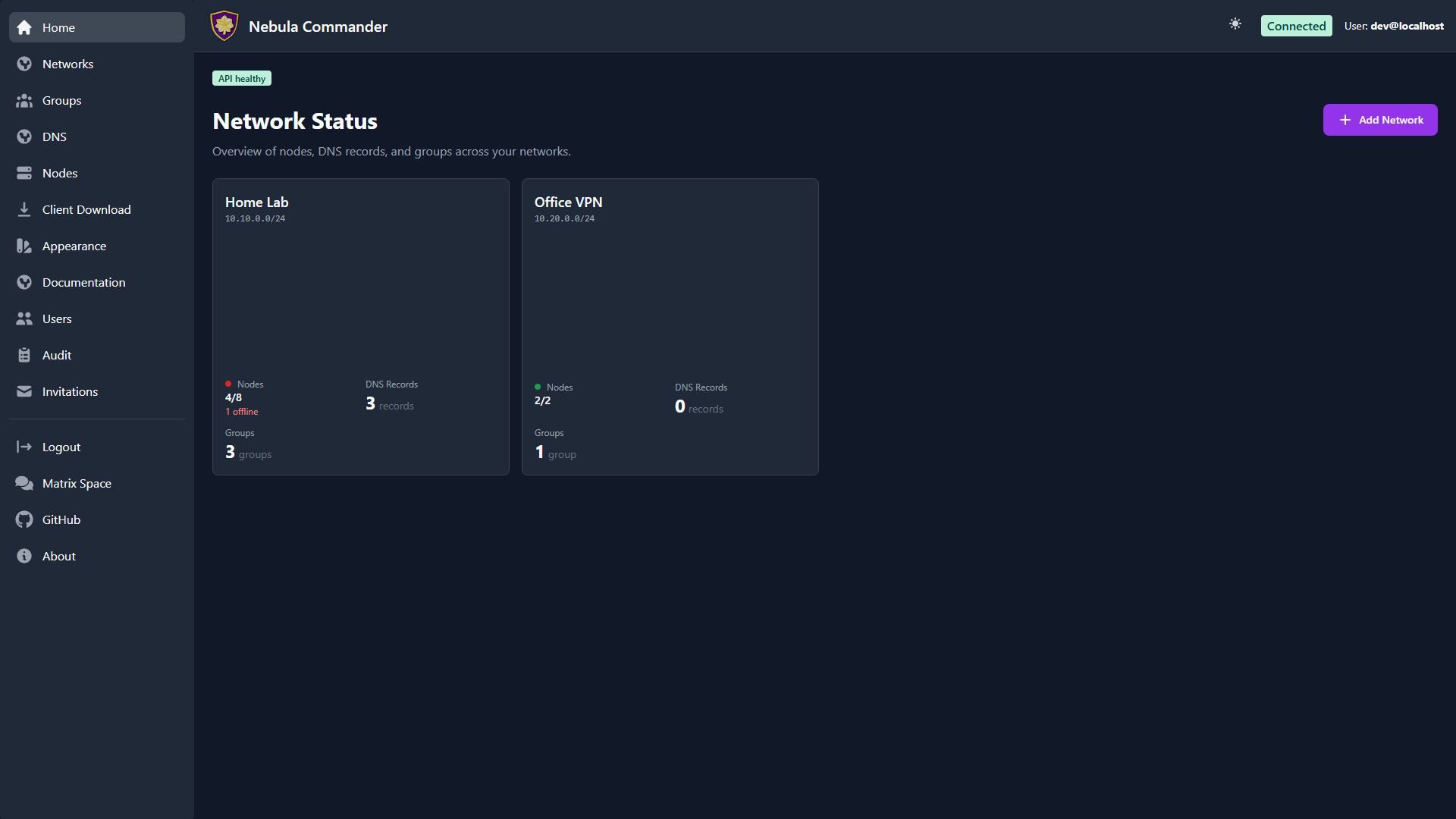Click the Users icon in sidebar
The image size is (1456, 819).
(x=24, y=318)
